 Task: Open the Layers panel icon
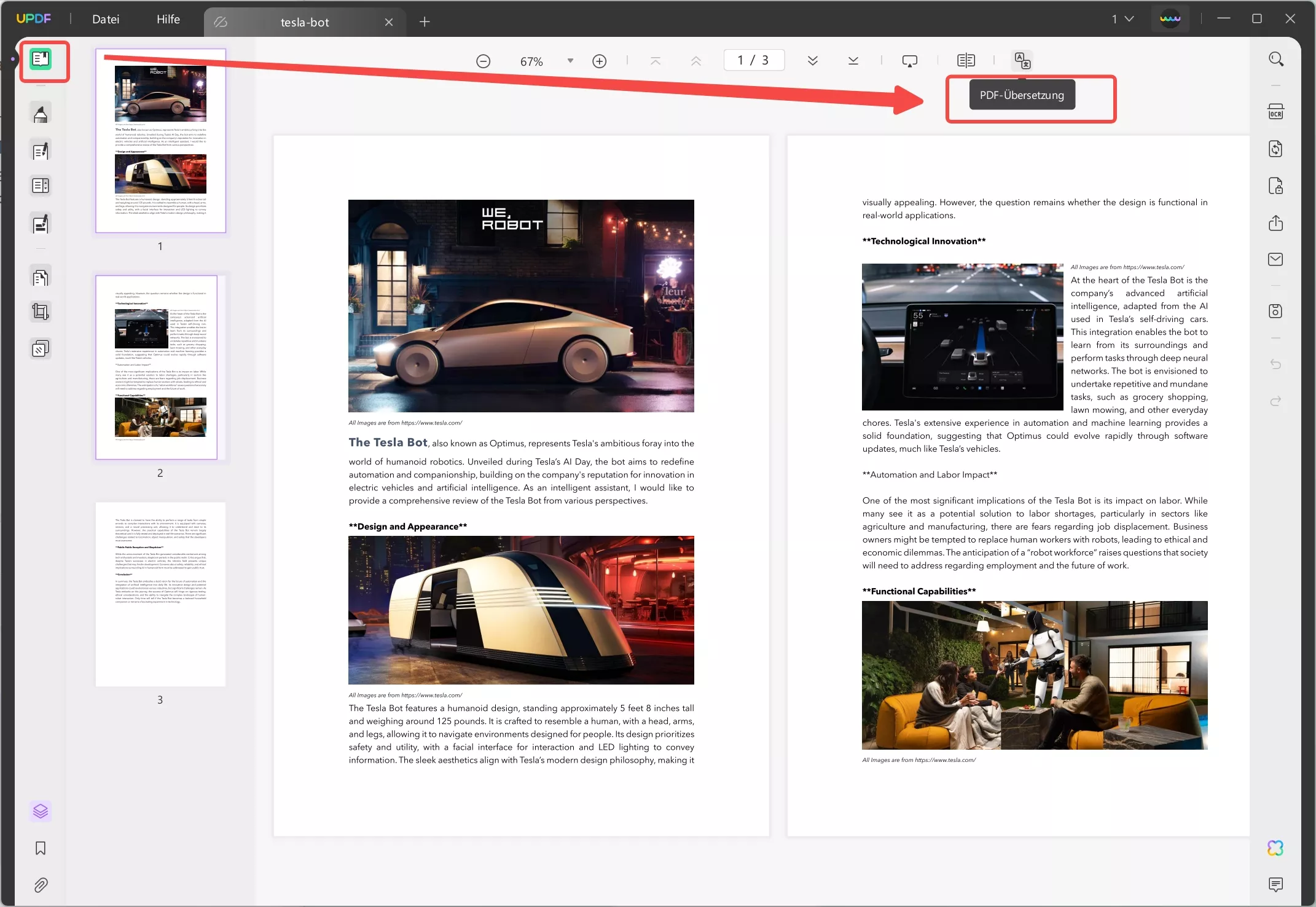(41, 811)
